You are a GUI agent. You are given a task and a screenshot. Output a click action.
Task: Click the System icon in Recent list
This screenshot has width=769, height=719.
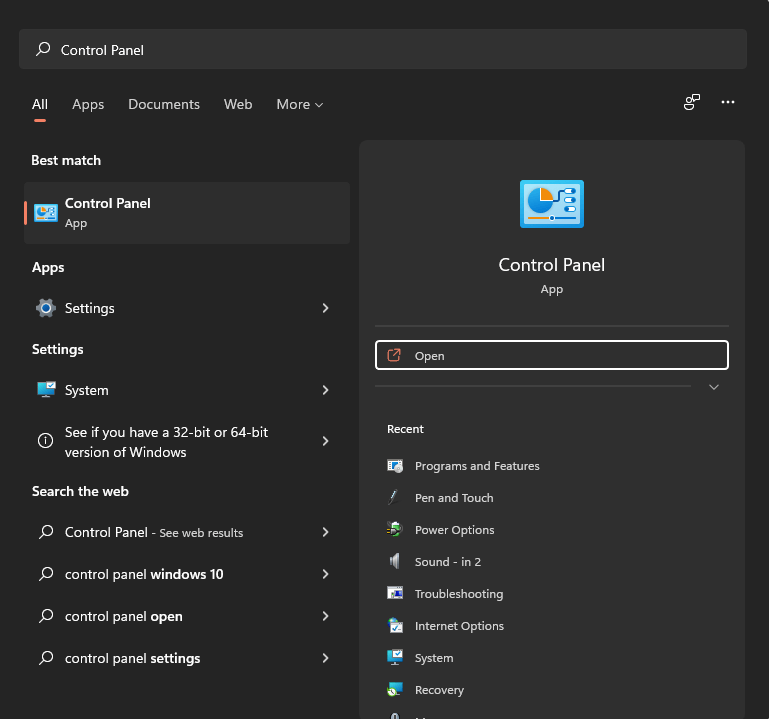395,657
